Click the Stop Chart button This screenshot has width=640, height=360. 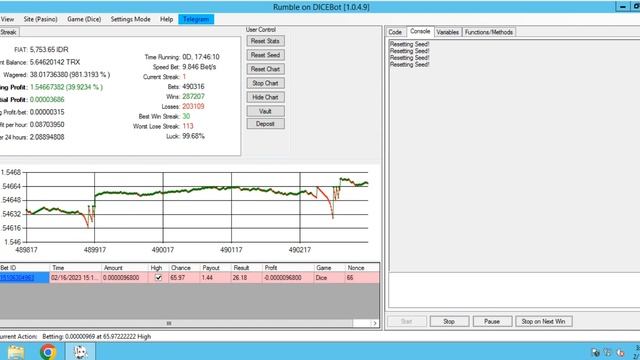(265, 83)
